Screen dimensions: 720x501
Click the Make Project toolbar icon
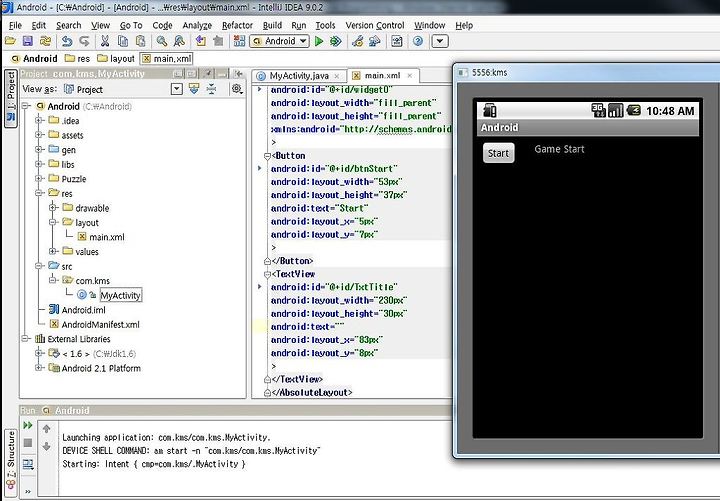pyautogui.click(x=239, y=41)
